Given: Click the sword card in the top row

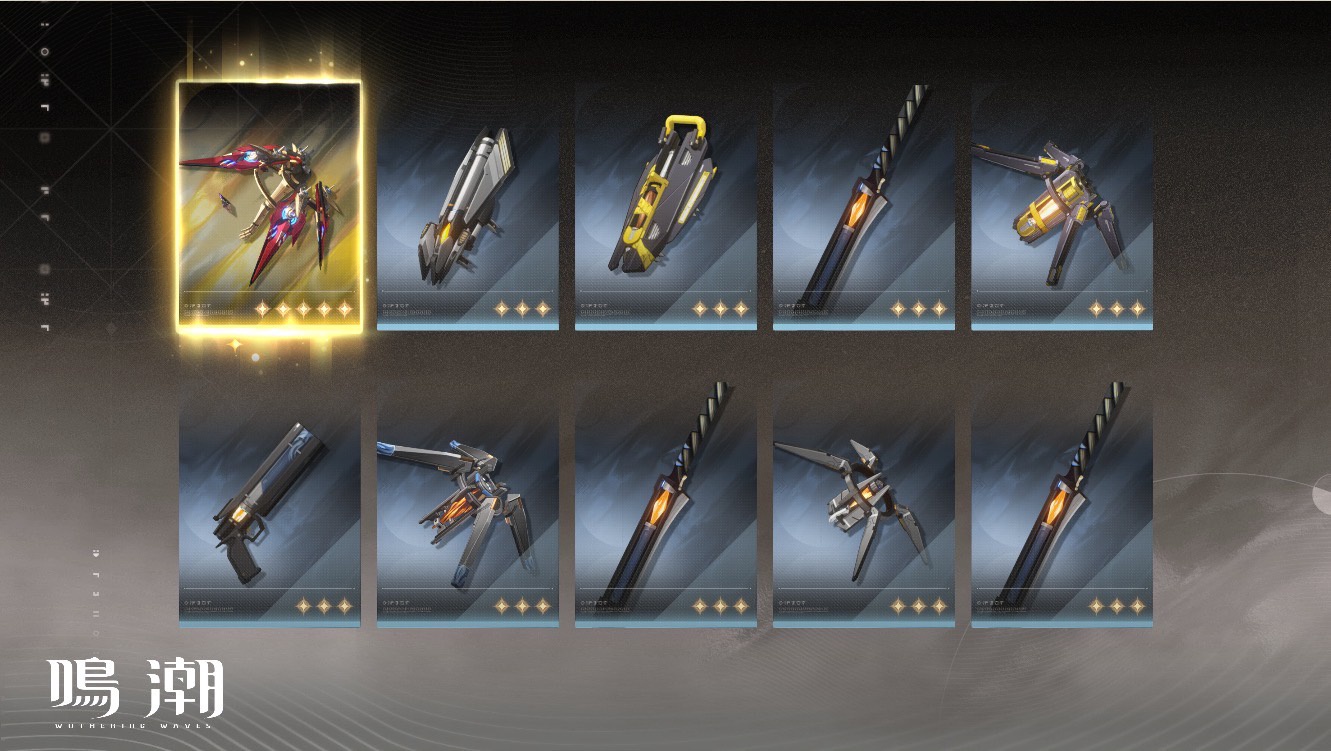Looking at the screenshot, I should tap(863, 208).
